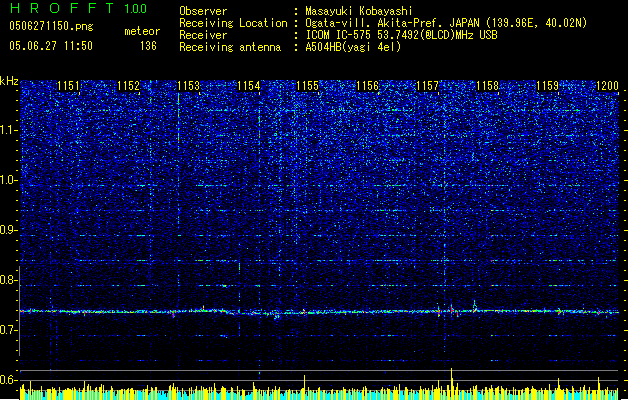Click the Receiver label
Image resolution: width=629 pixels, height=400 pixels.
pos(203,35)
